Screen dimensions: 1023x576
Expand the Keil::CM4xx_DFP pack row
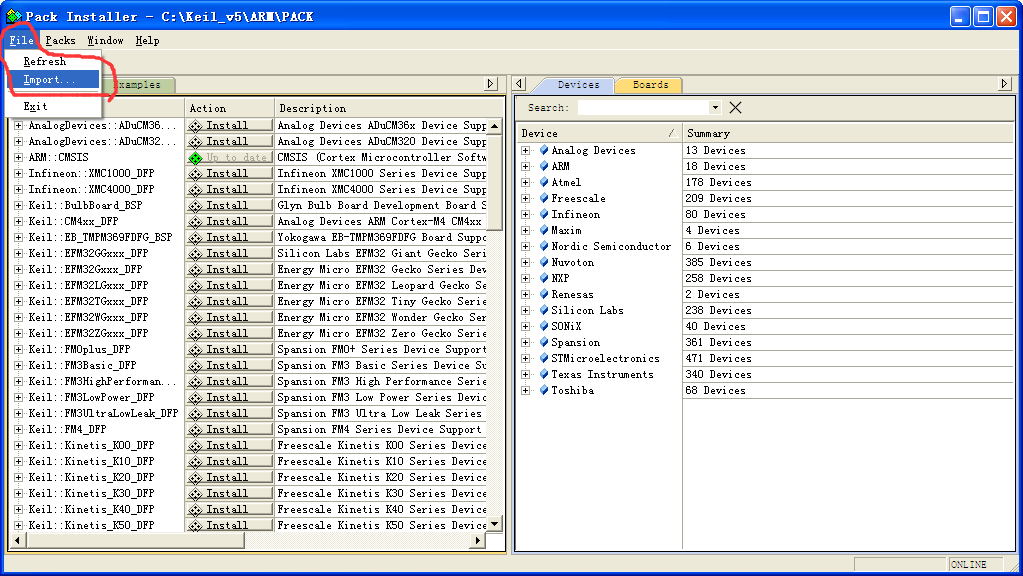19,221
